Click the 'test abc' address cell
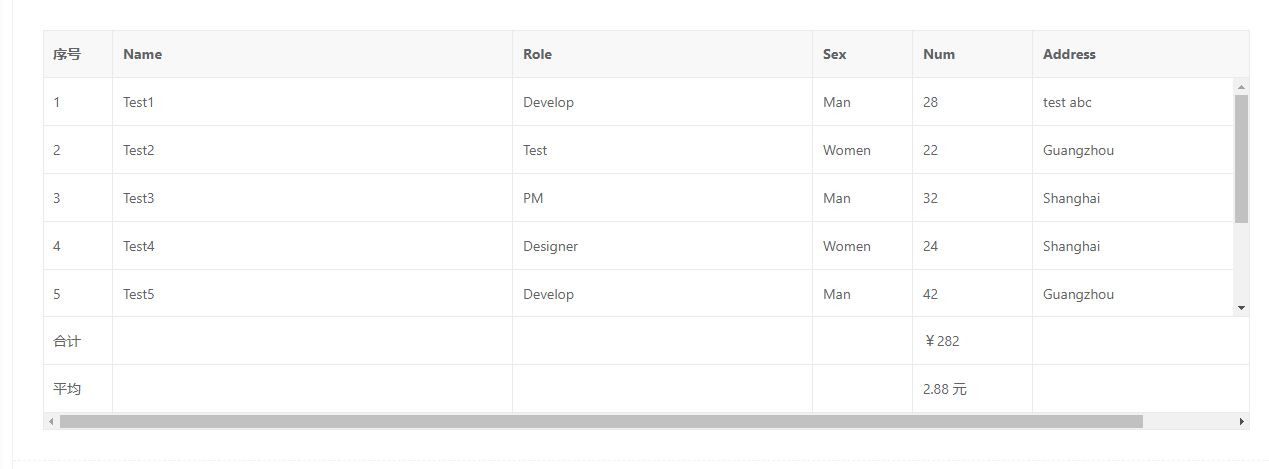1269x469 pixels. 1067,102
